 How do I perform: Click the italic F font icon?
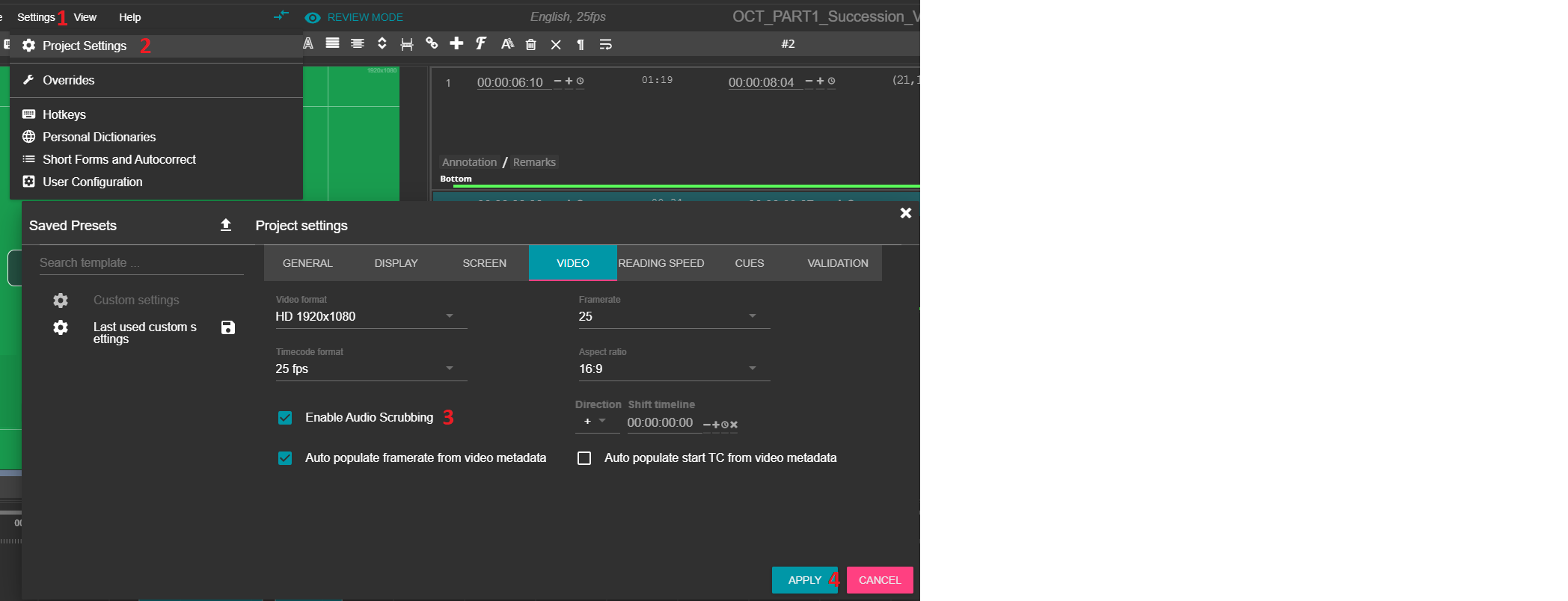481,43
